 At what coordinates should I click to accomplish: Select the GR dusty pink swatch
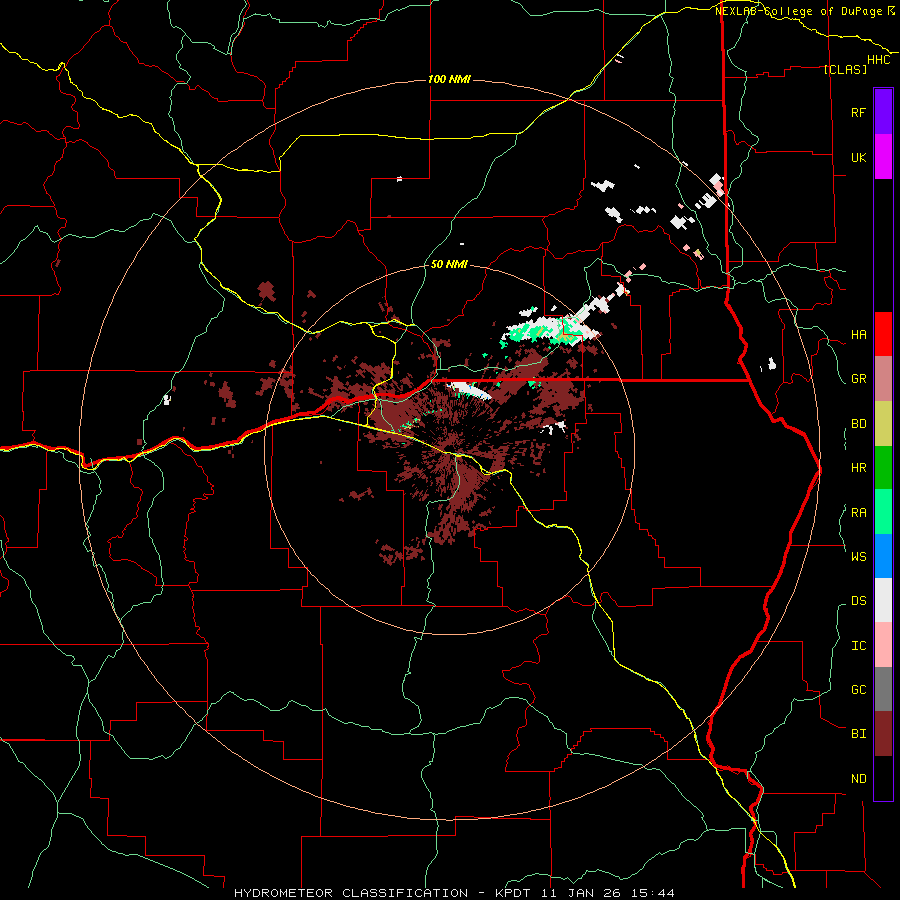883,379
